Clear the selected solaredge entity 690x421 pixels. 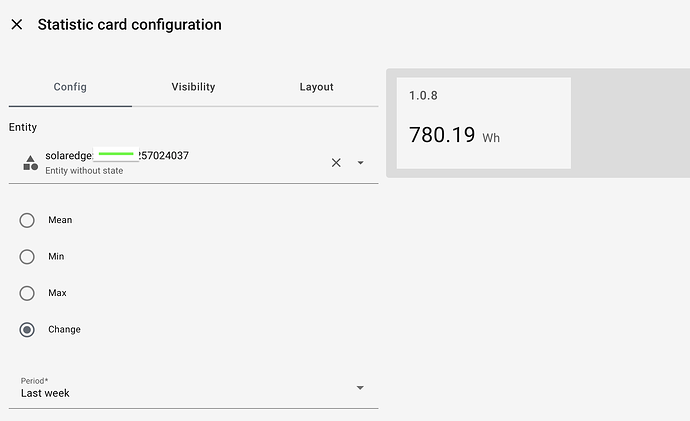click(336, 162)
